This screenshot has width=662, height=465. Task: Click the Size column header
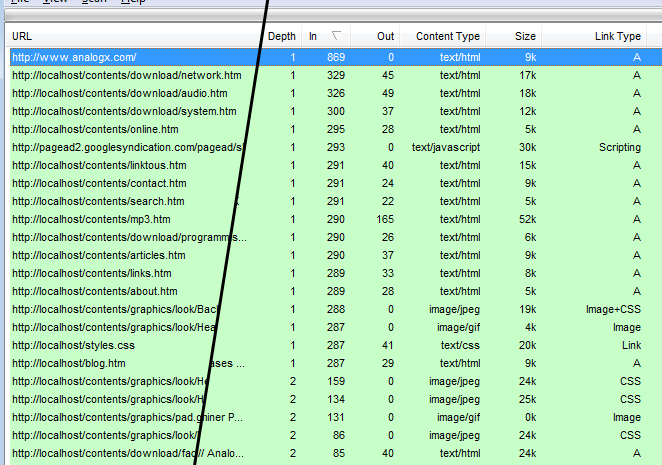tap(525, 36)
